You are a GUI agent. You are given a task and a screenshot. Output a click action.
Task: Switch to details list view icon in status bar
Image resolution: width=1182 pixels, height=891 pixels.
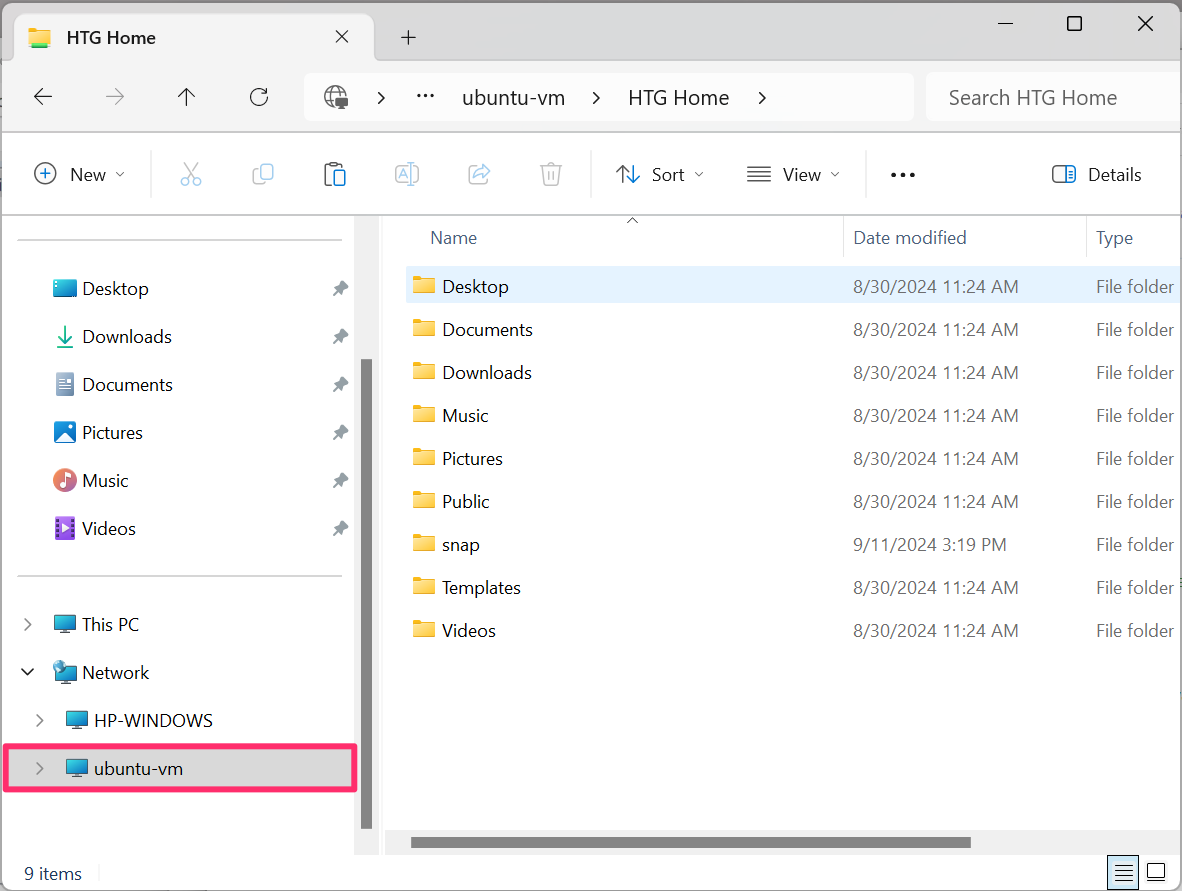pos(1123,873)
